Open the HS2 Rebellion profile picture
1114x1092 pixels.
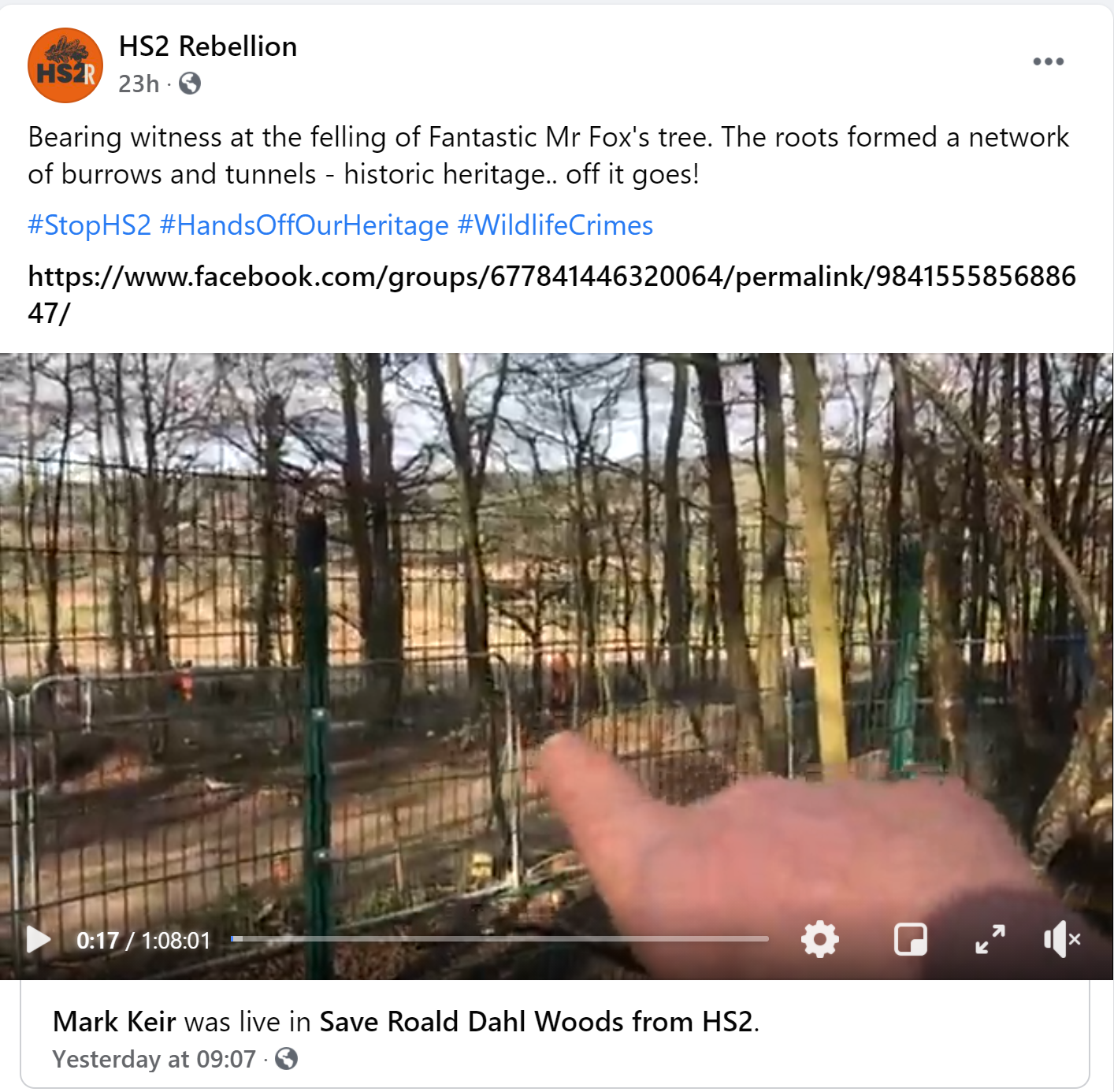(x=65, y=65)
